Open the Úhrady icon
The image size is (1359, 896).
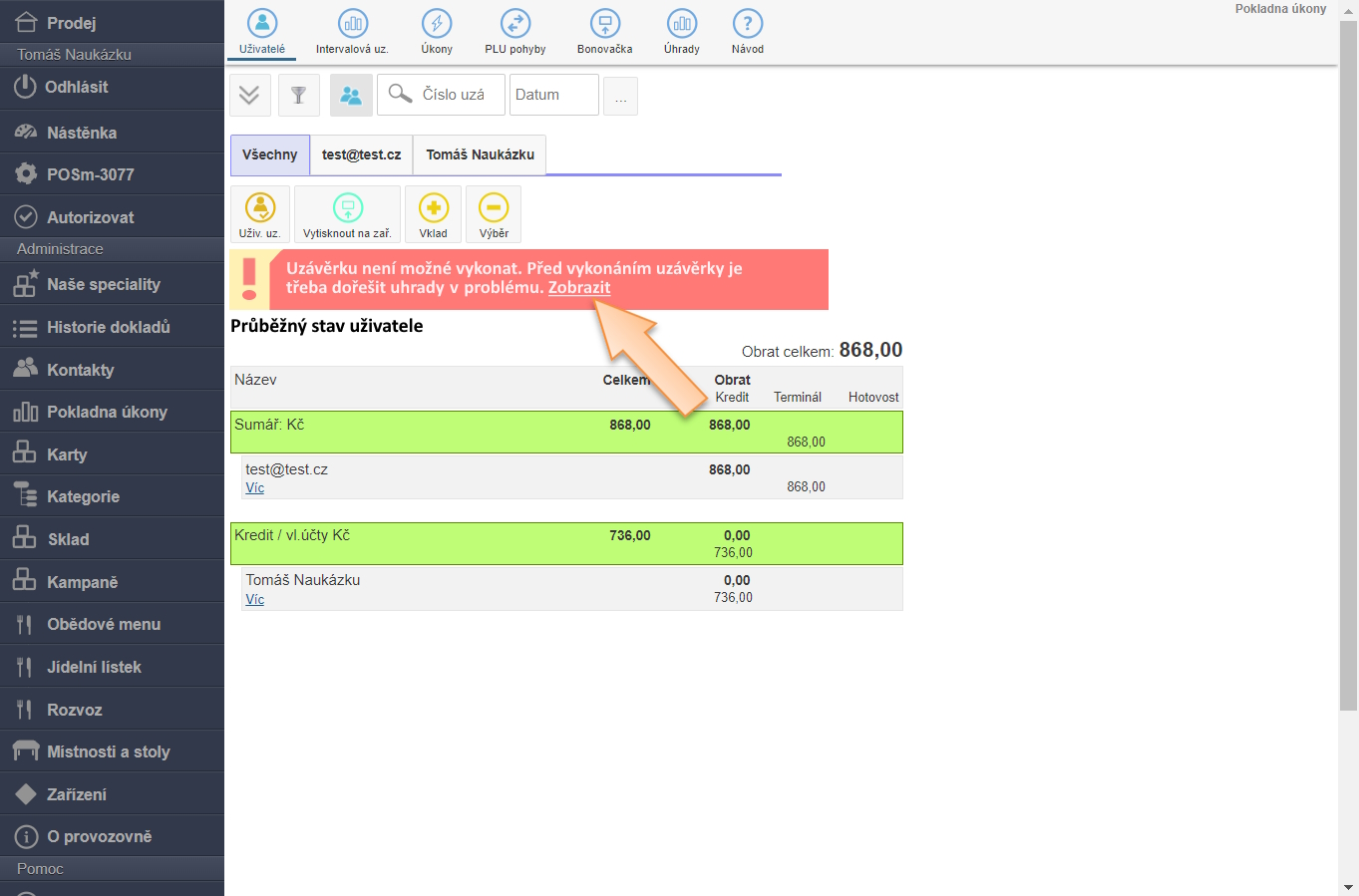coord(682,24)
